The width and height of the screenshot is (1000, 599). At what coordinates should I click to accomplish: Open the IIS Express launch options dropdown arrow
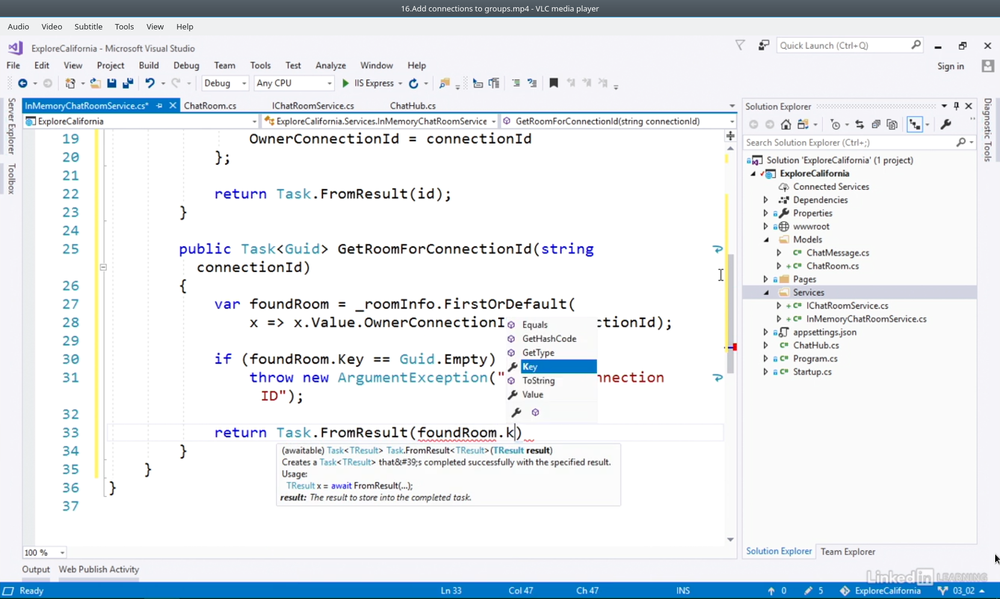point(401,84)
